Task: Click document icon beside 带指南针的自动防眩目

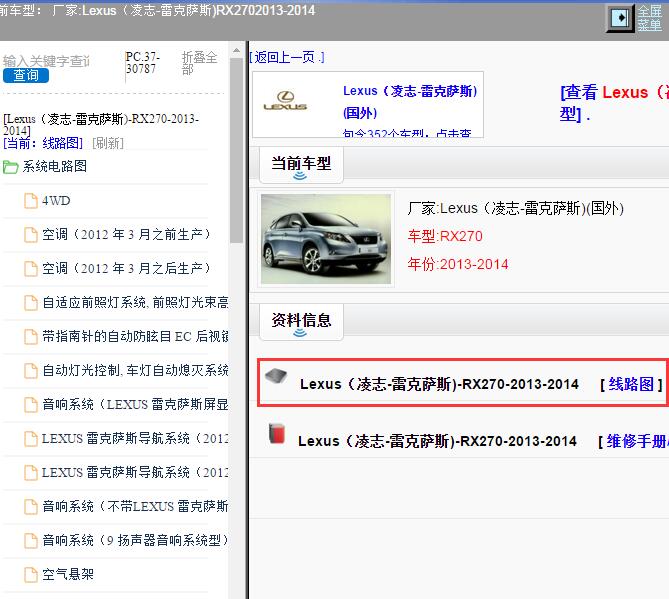Action: click(31, 337)
